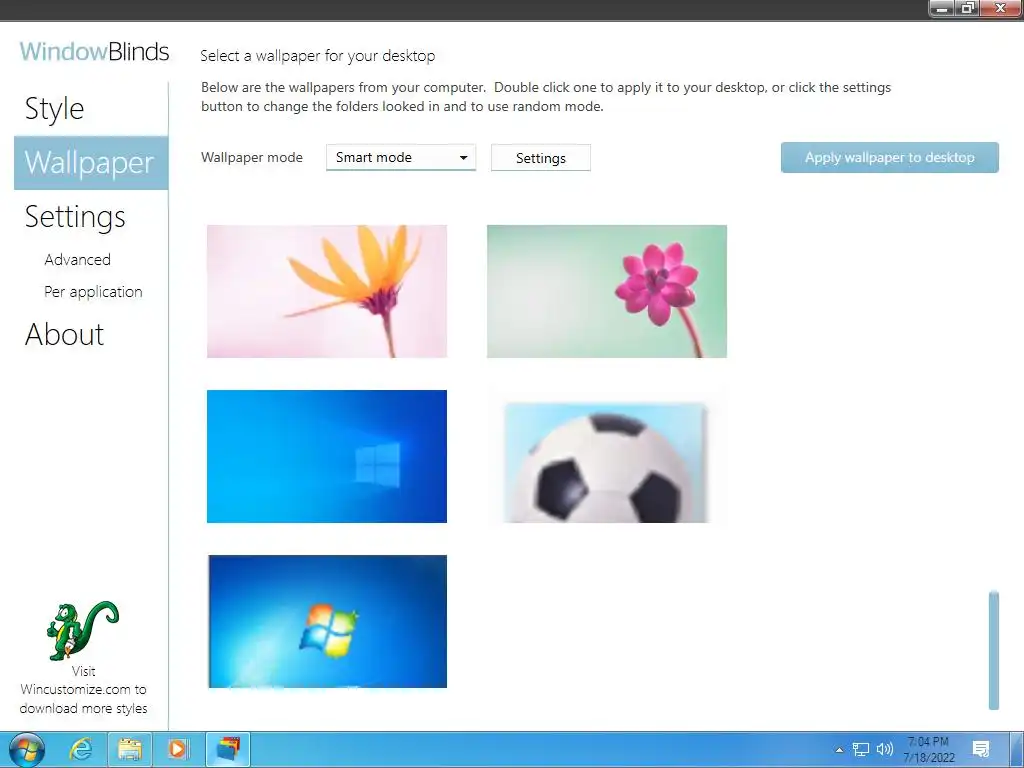Viewport: 1024px width, 768px height.
Task: Launch Internet Explorer from taskbar
Action: [x=81, y=749]
